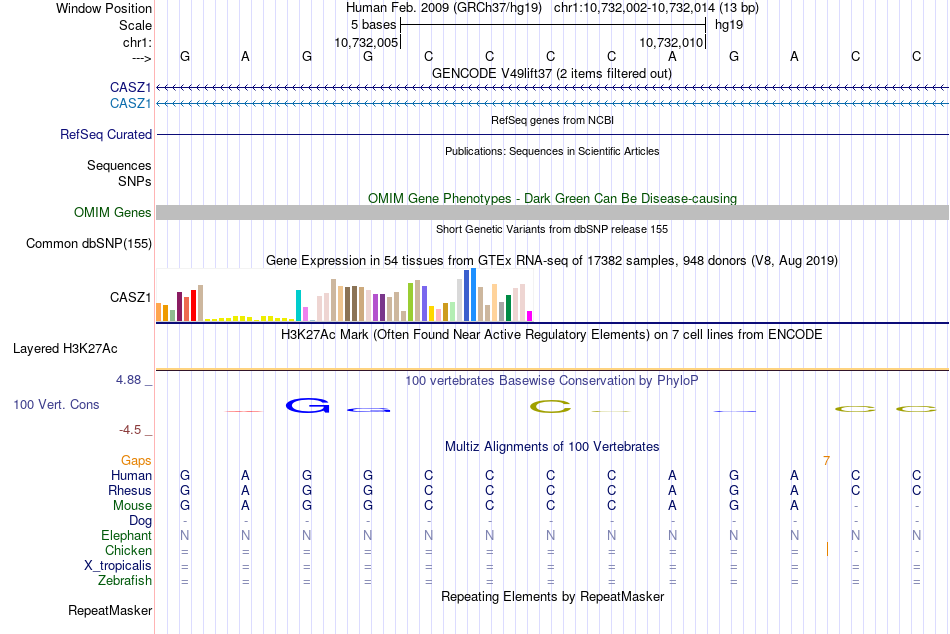Viewport: 950px width, 634px height.
Task: Click the H3K27Ac Mark track title
Action: click(552, 335)
